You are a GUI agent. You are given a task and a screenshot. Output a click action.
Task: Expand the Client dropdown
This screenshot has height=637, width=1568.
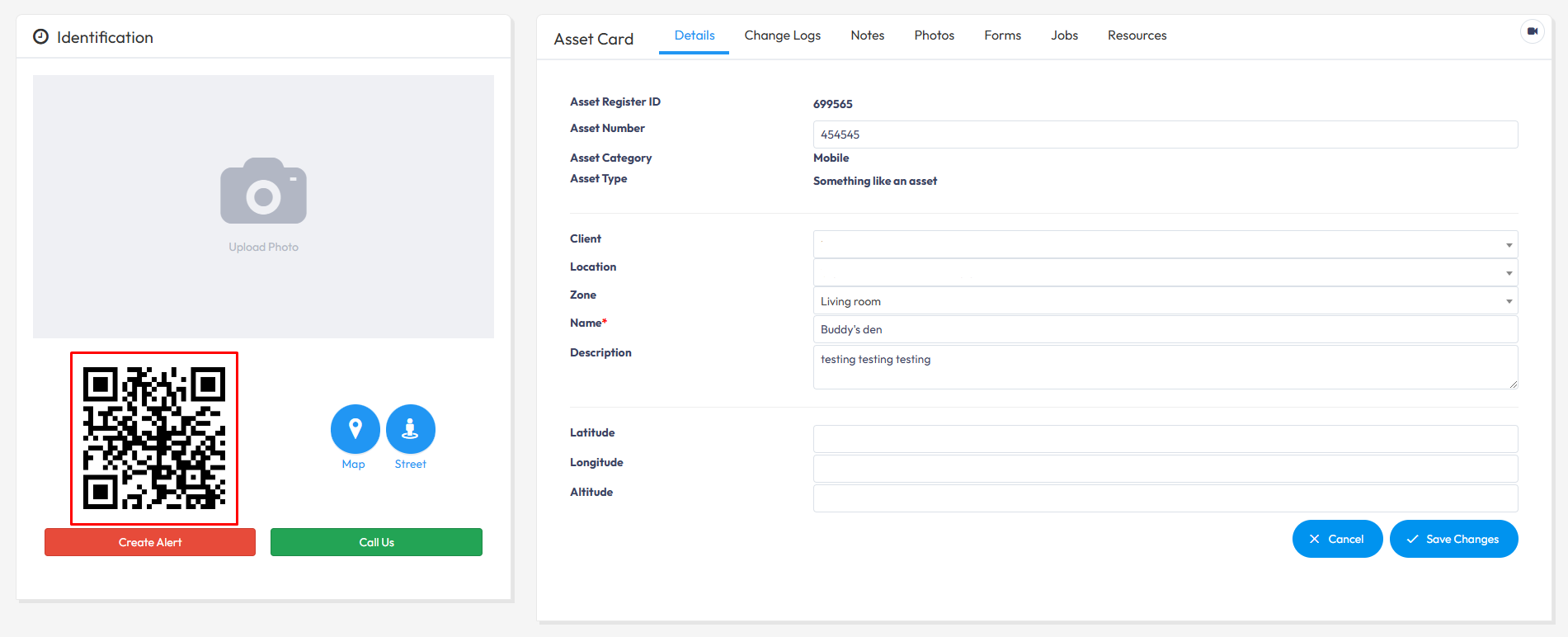pos(1165,244)
